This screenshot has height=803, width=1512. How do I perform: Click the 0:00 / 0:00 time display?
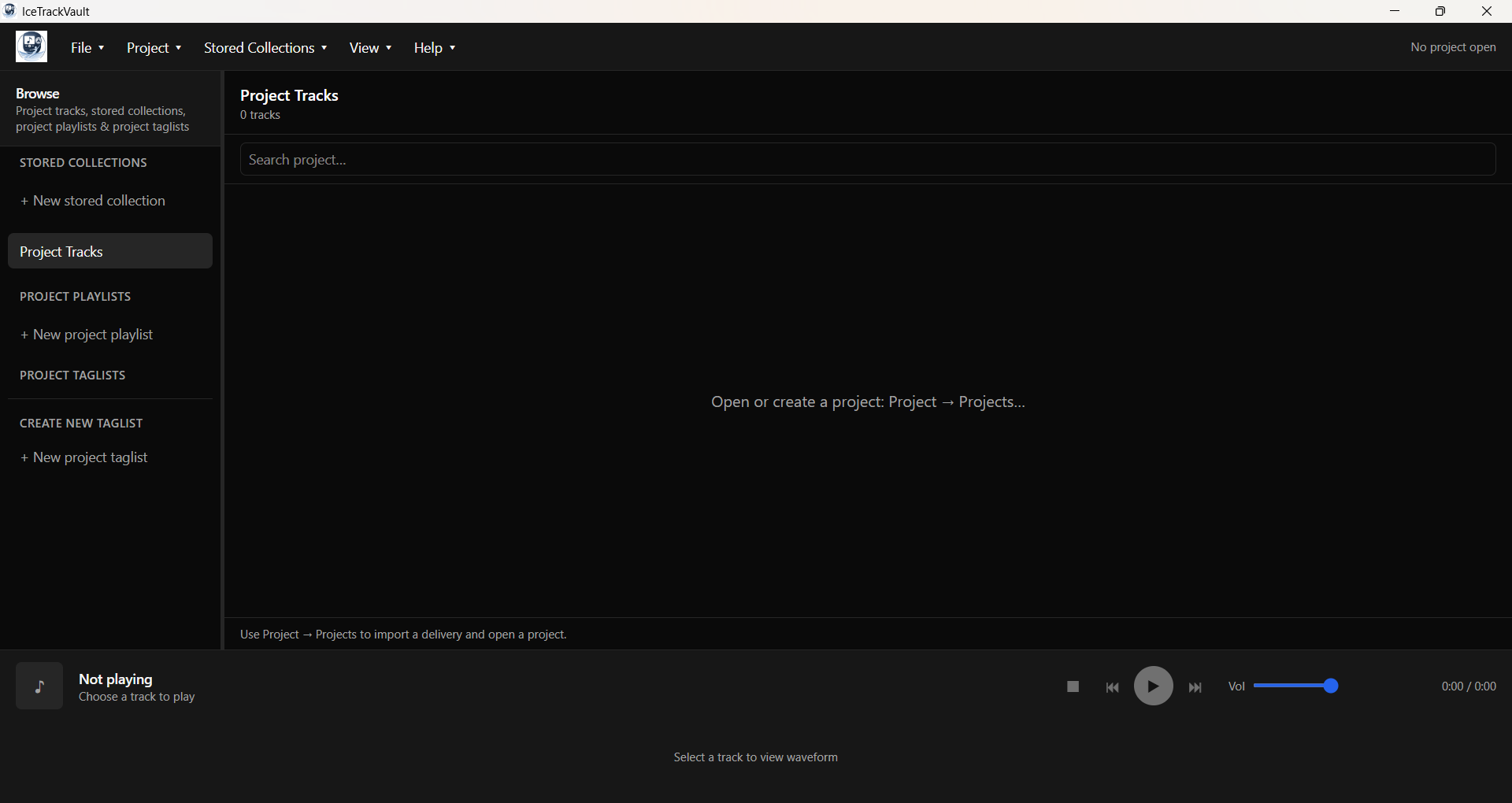1469,686
